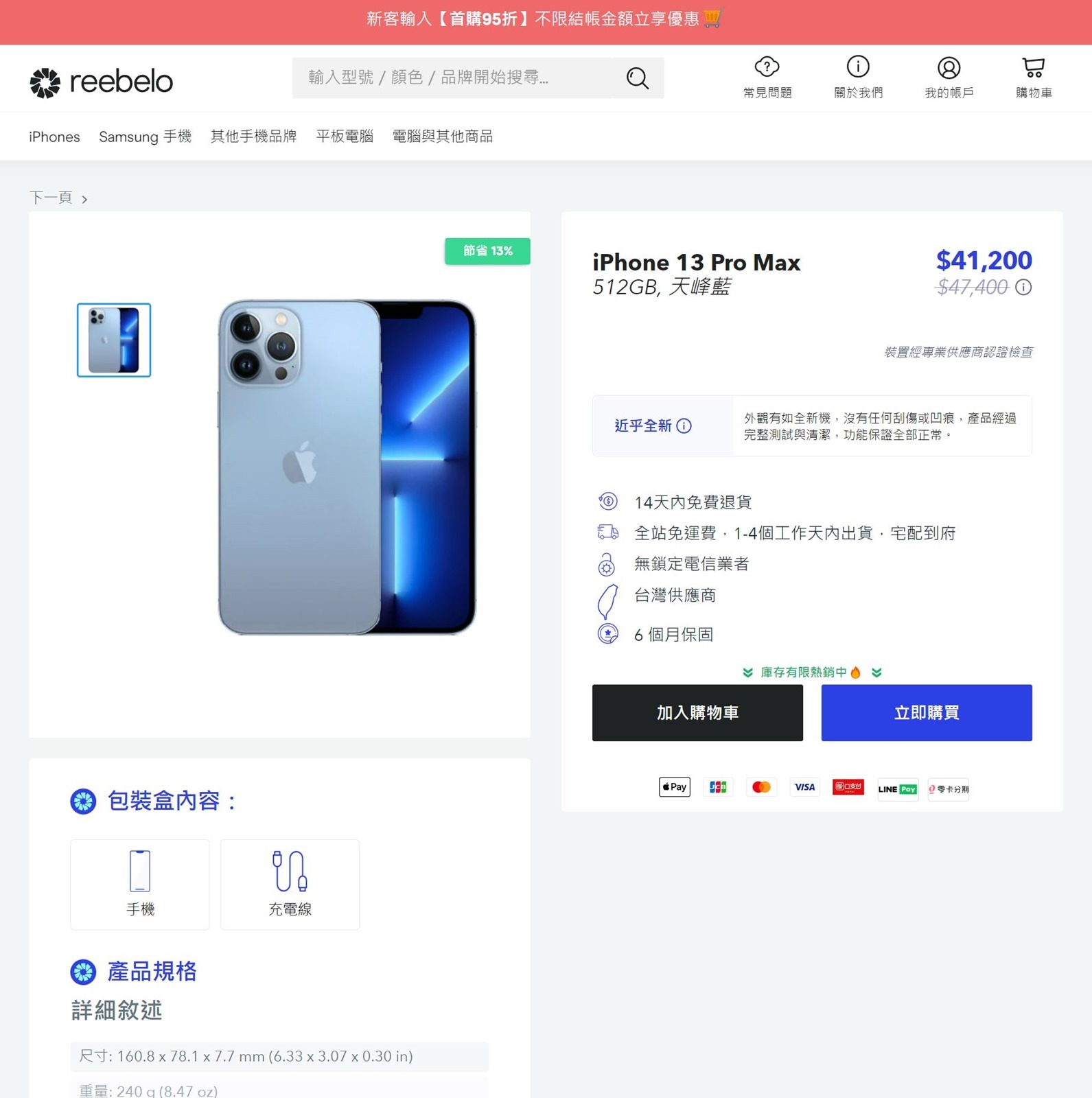
Task: Click the 加入購物車 button
Action: click(697, 712)
